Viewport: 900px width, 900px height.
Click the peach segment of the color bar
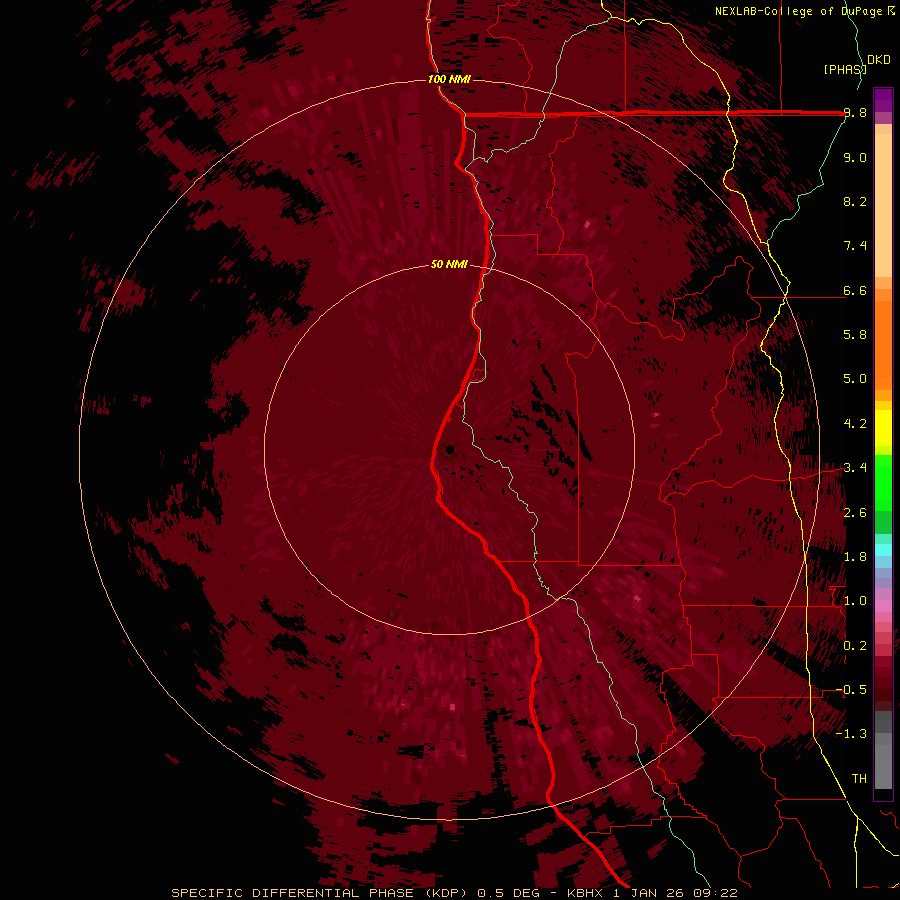click(x=883, y=201)
